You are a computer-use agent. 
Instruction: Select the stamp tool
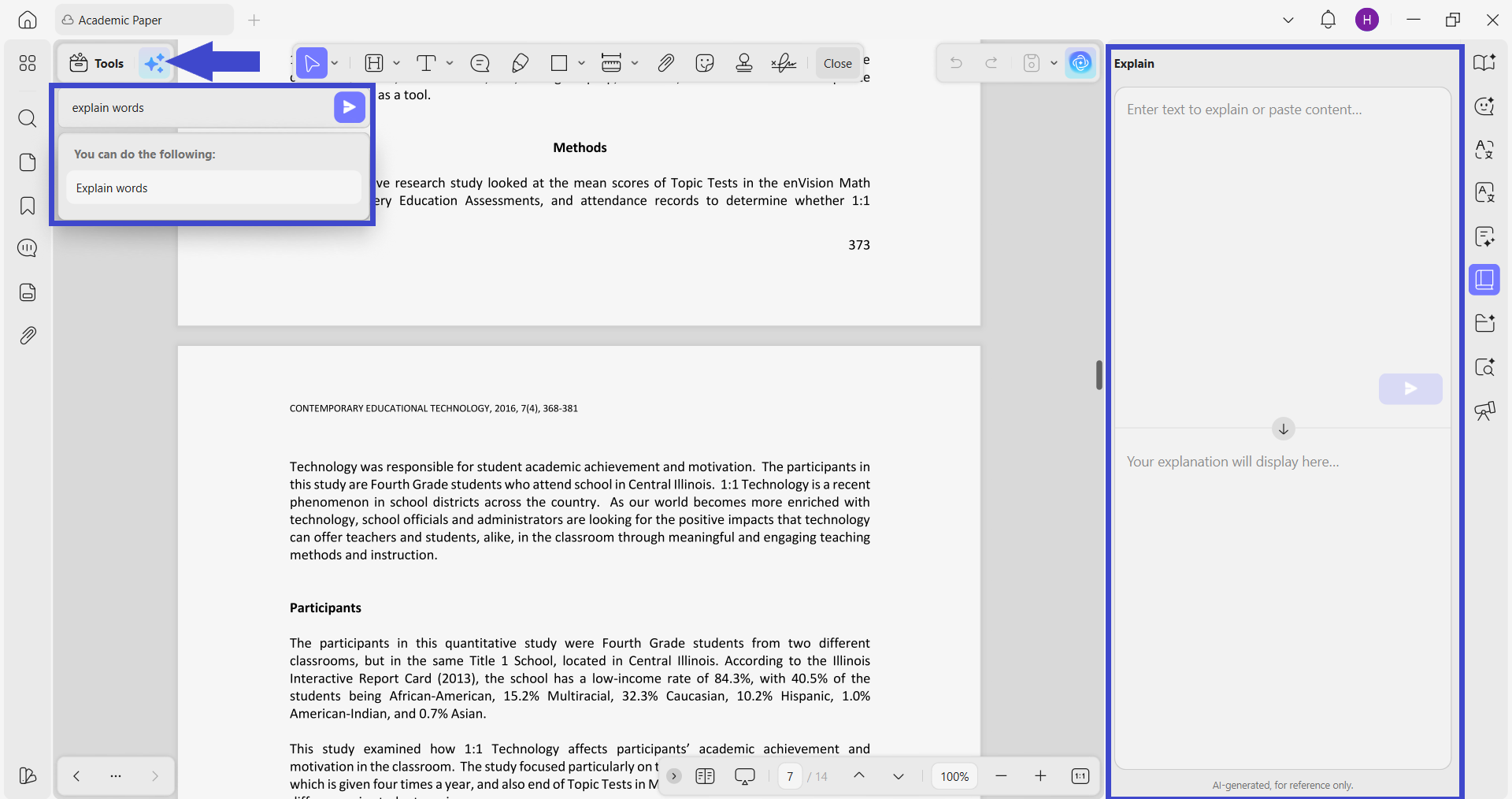click(744, 63)
